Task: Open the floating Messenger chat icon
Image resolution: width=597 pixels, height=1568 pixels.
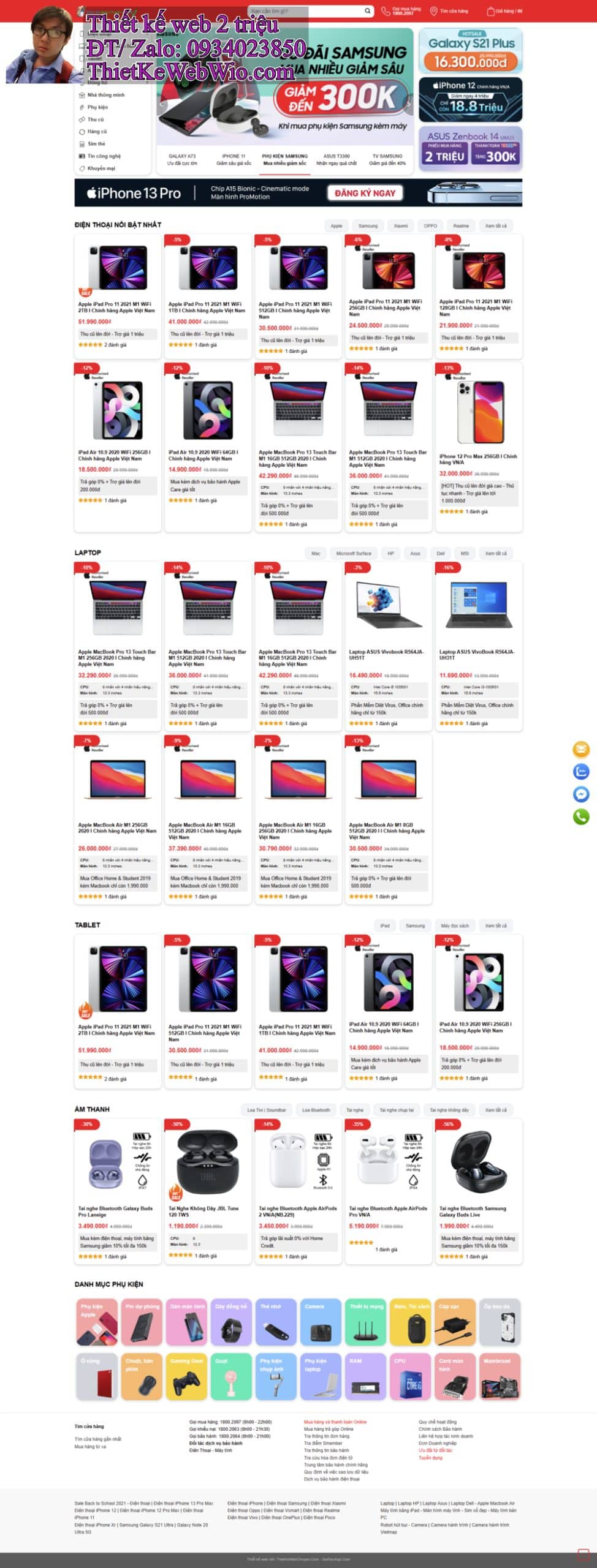Action: pyautogui.click(x=581, y=794)
